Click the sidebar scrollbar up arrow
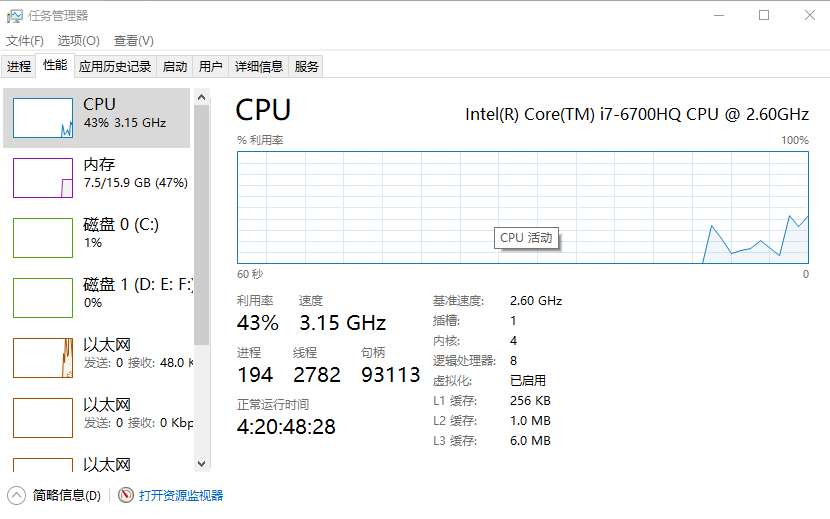This screenshot has width=830, height=519. (201, 97)
